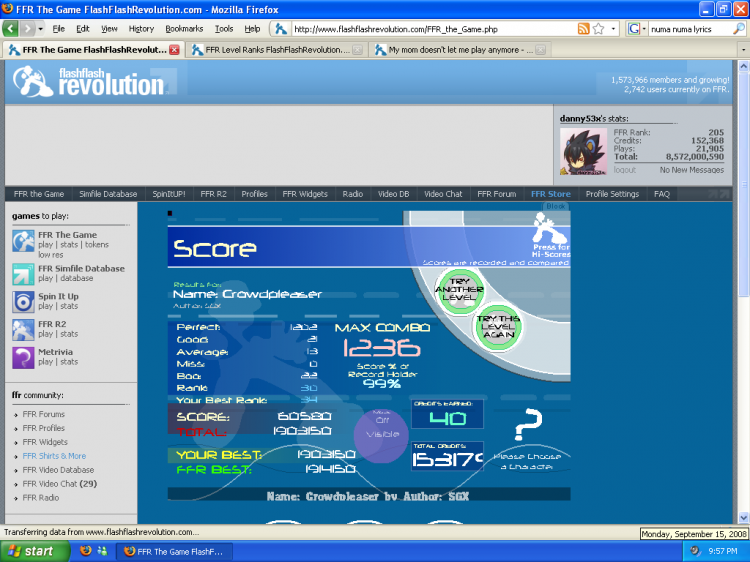Close the FFR Level Ranks tab
The image size is (750, 562).
[x=357, y=50]
